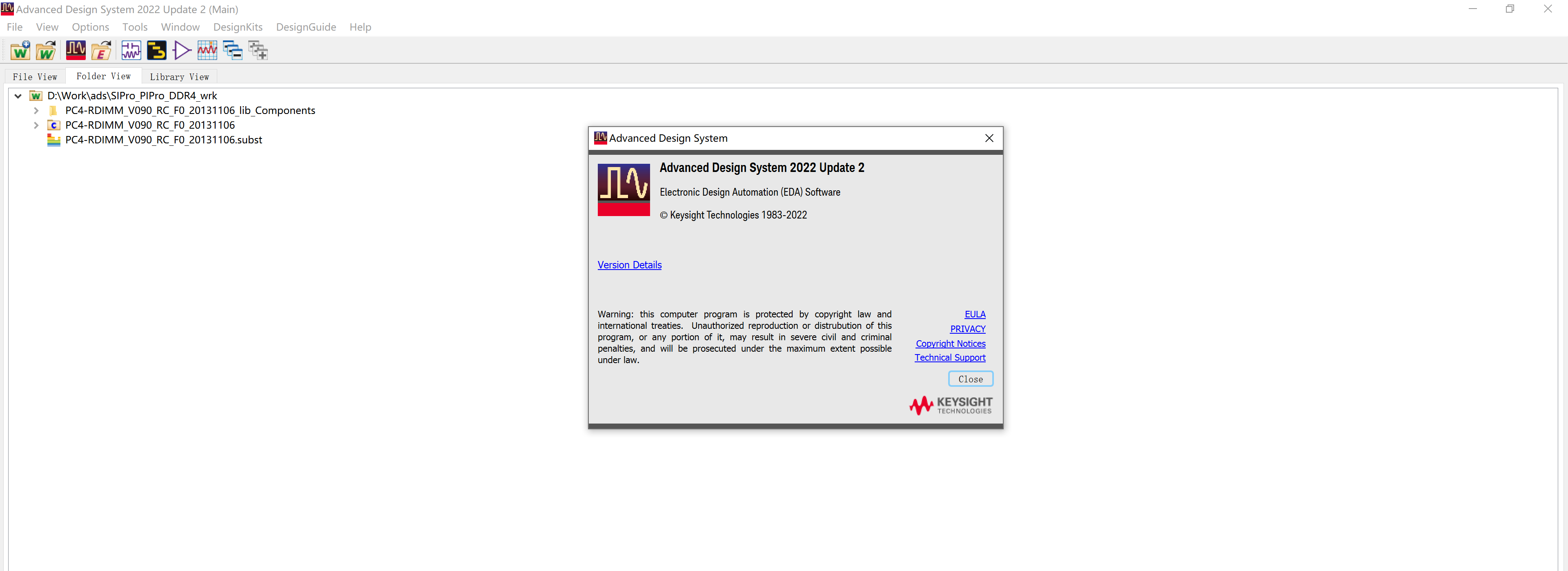Open the Version Details link
The width and height of the screenshot is (1568, 571).
click(629, 264)
